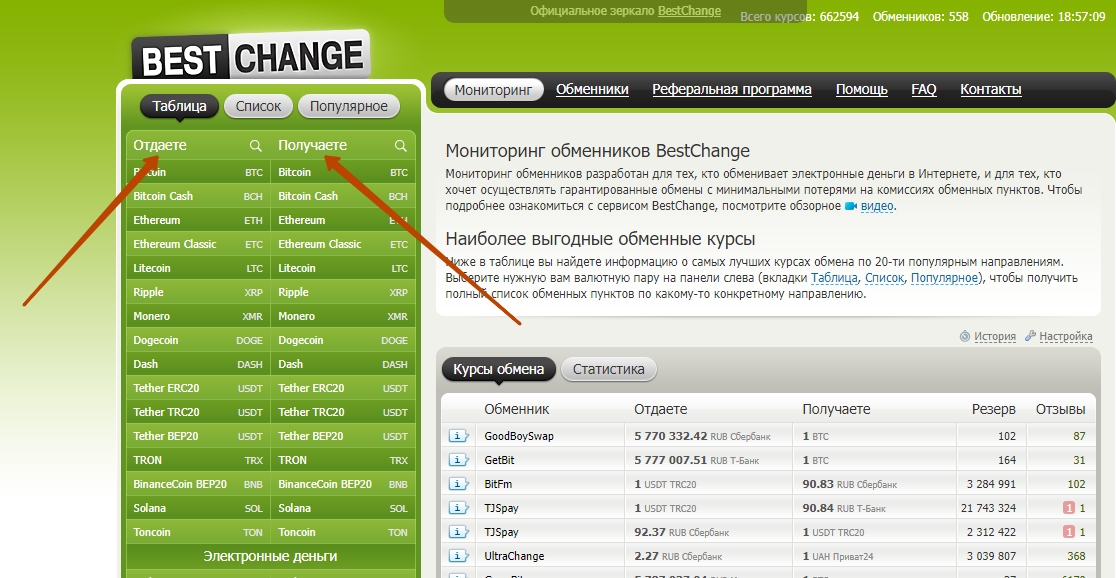Open info icon for GoodBoySwap exchanger
This screenshot has width=1116, height=578.
click(x=458, y=436)
